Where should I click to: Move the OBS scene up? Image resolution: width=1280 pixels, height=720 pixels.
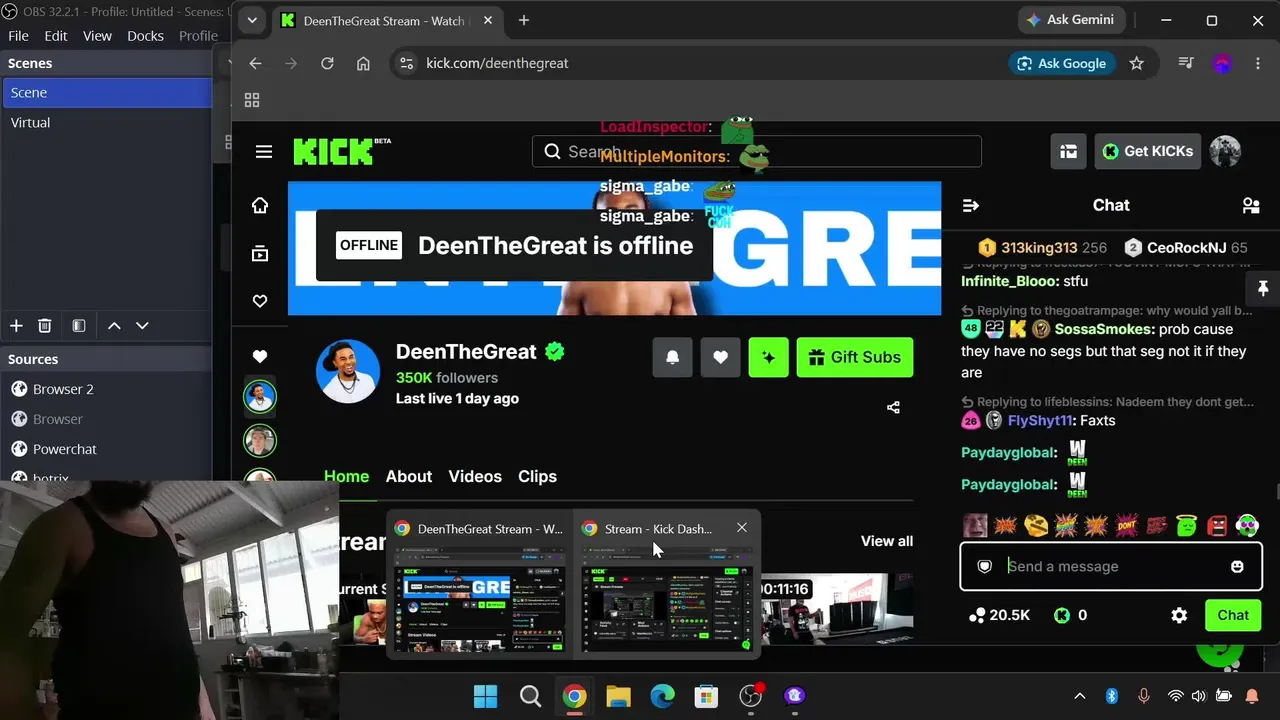114,326
